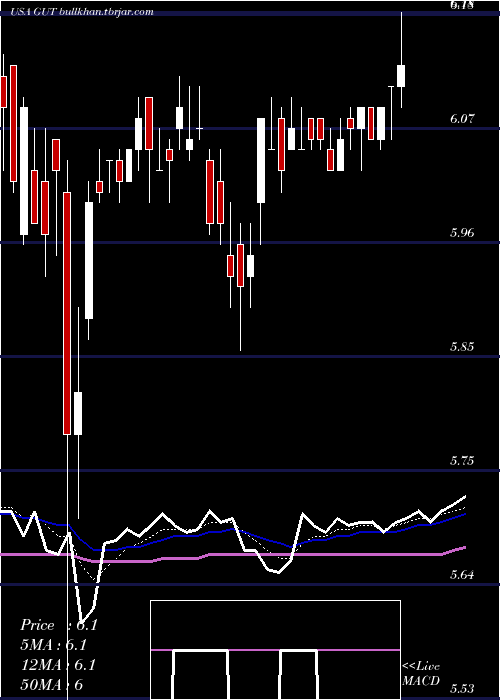Viewport: 500px width, 700px height.
Task: Click the 6.18 label at the top of the price axis
Action: (462, 5)
